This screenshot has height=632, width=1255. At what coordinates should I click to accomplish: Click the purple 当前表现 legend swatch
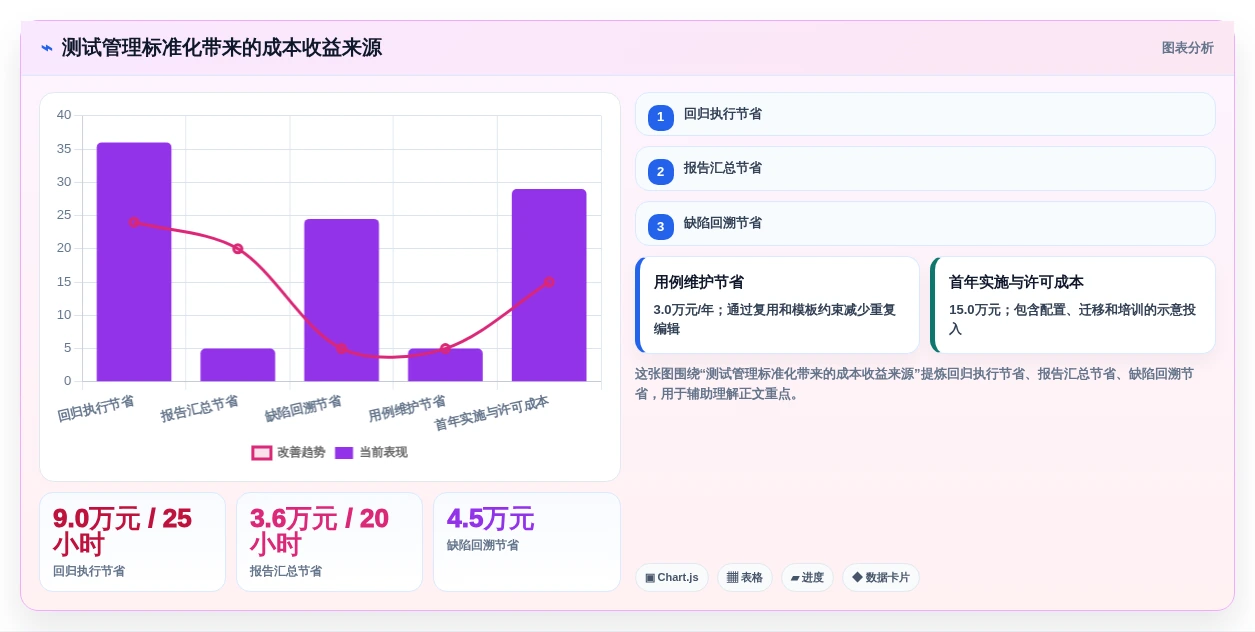click(x=344, y=453)
